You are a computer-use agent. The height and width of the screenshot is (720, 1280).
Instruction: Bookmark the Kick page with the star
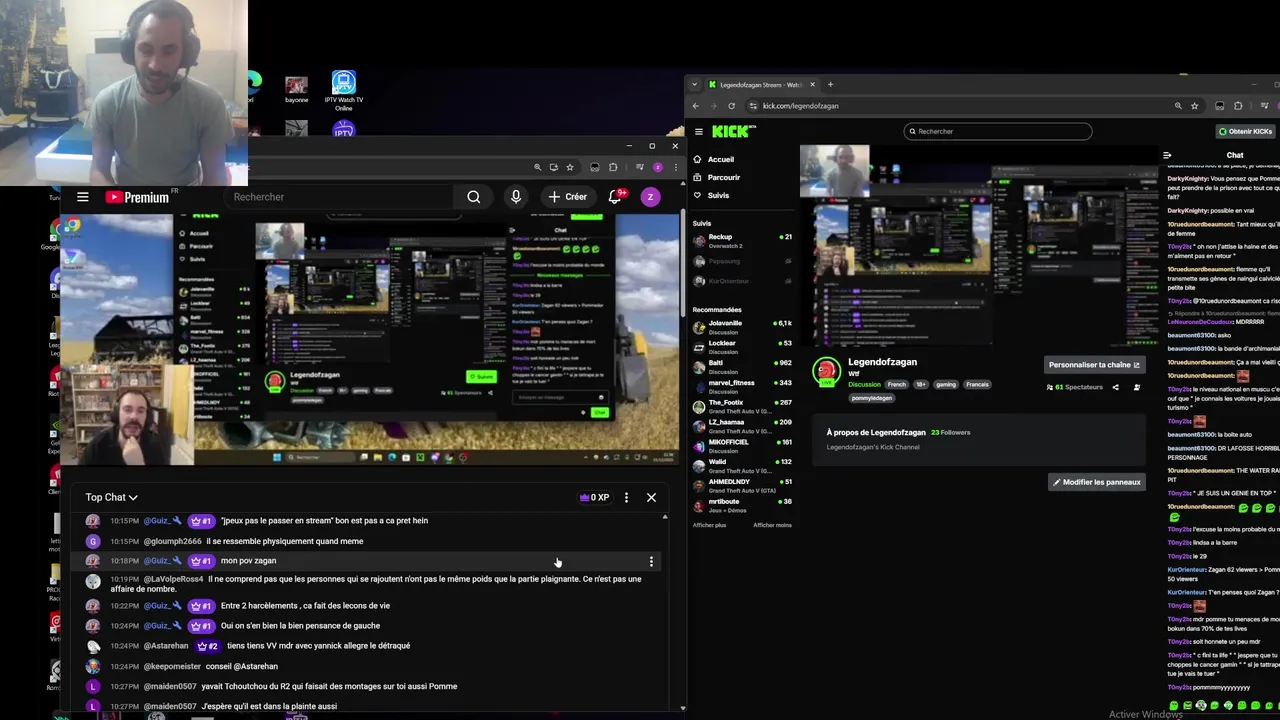[1194, 105]
